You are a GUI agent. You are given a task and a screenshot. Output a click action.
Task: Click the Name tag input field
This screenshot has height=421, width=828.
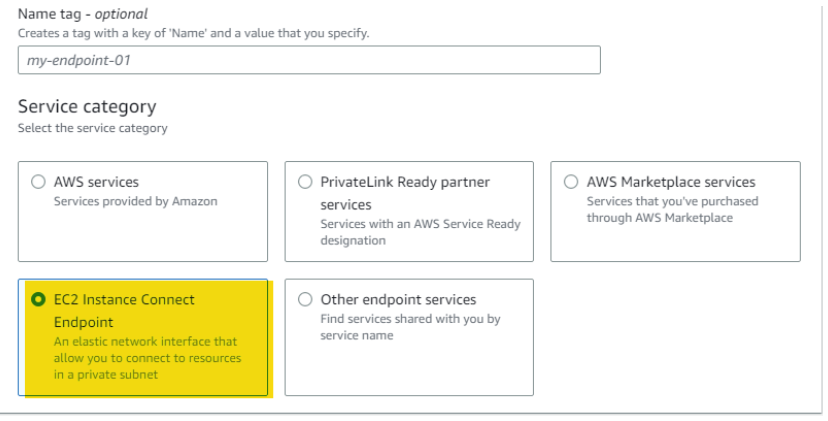click(309, 60)
